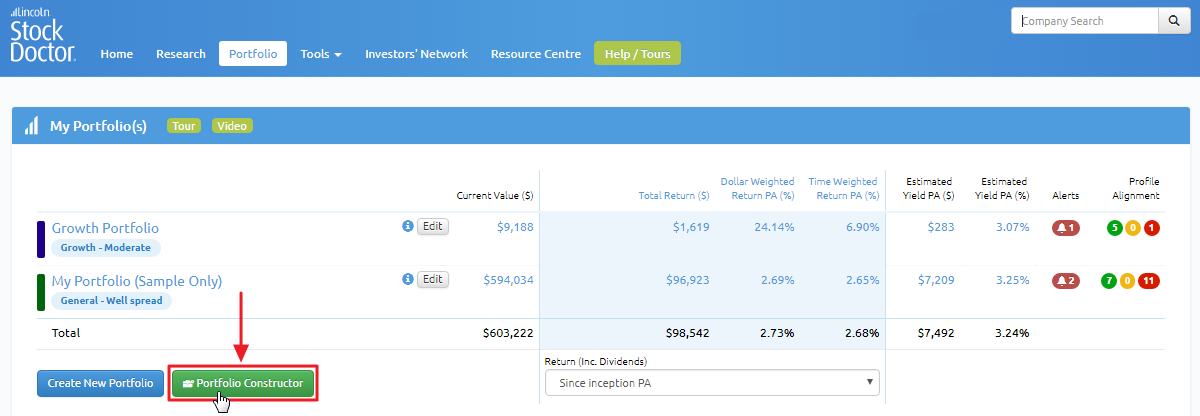Click green alignment count 7 for Sample portfolio
1200x416 pixels.
point(1108,281)
